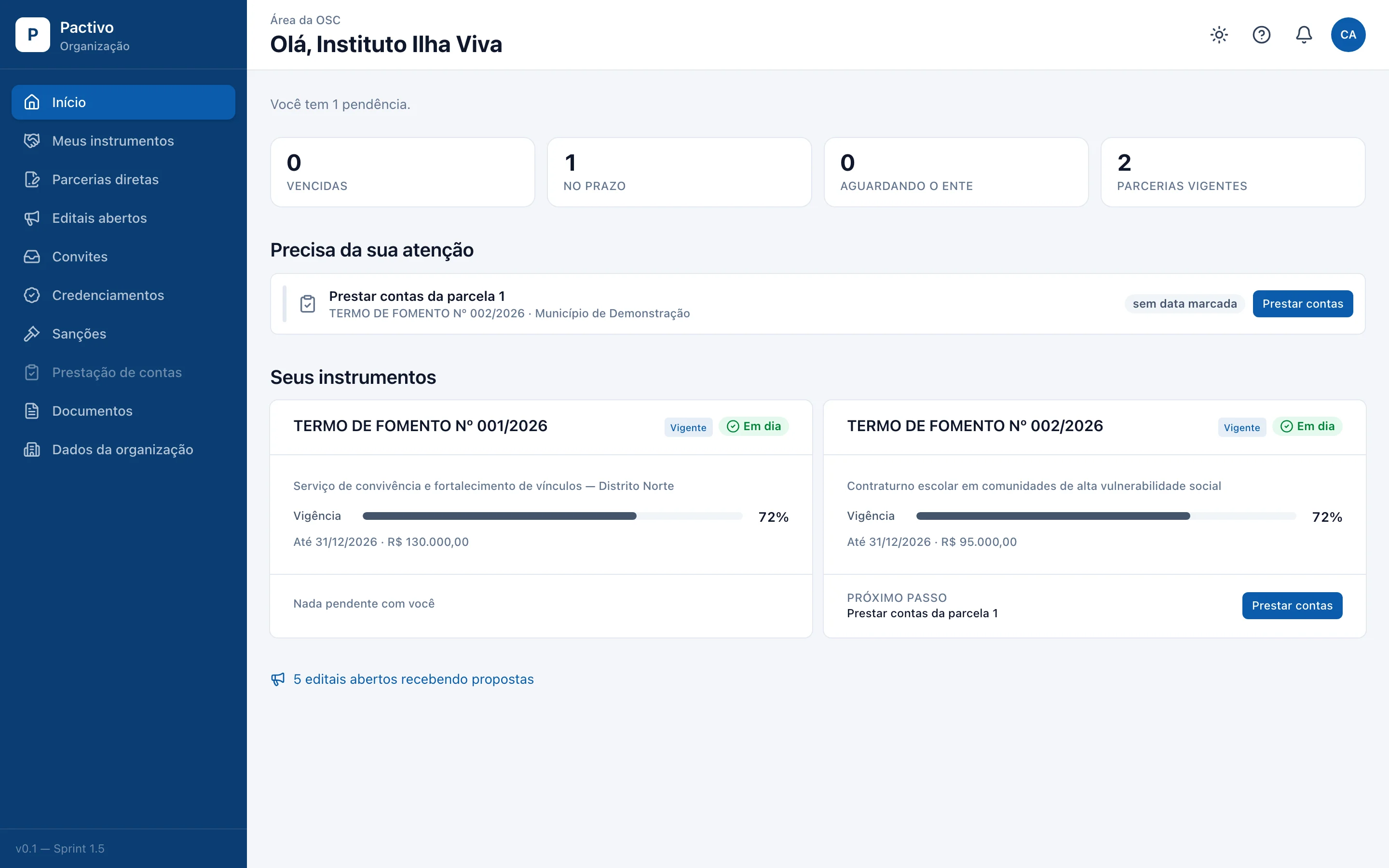Viewport: 1389px width, 868px height.
Task: Click the inbox icon for Convites
Action: point(32,257)
